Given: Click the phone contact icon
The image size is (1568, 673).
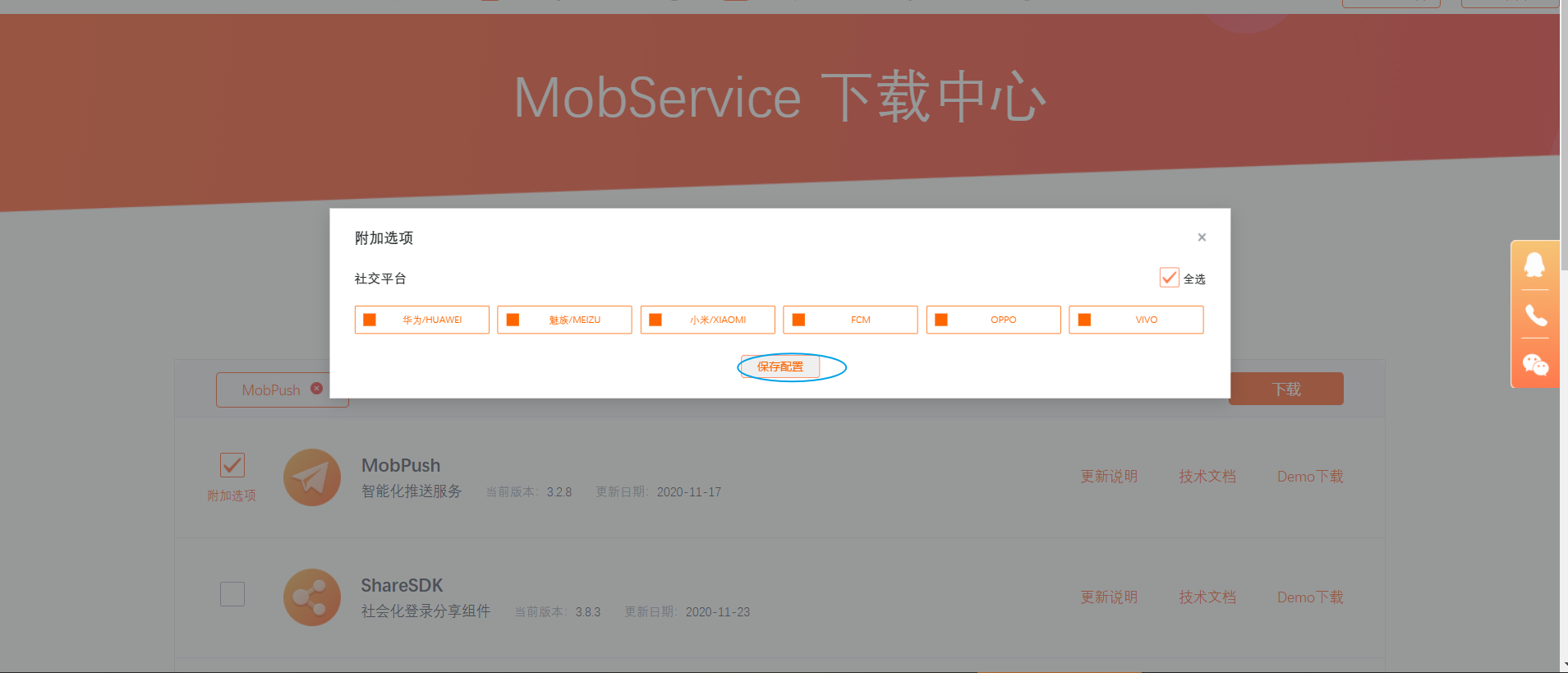Looking at the screenshot, I should [x=1535, y=315].
